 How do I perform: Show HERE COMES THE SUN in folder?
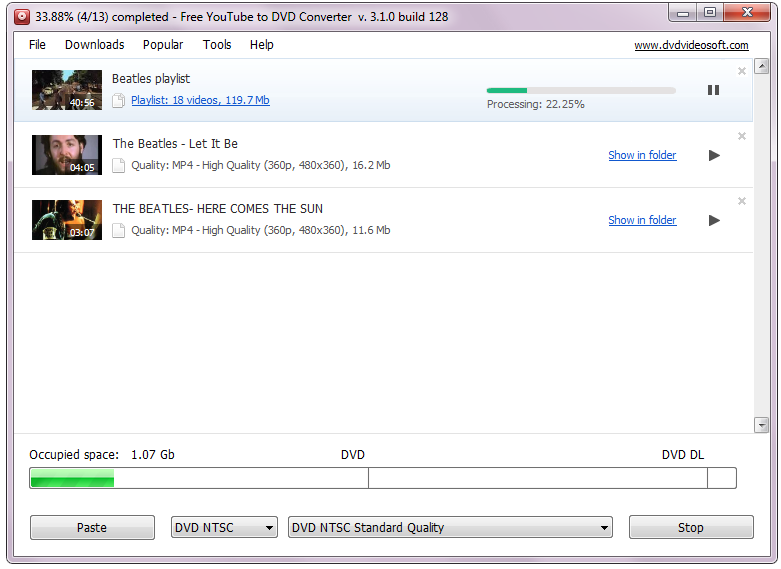pos(642,220)
